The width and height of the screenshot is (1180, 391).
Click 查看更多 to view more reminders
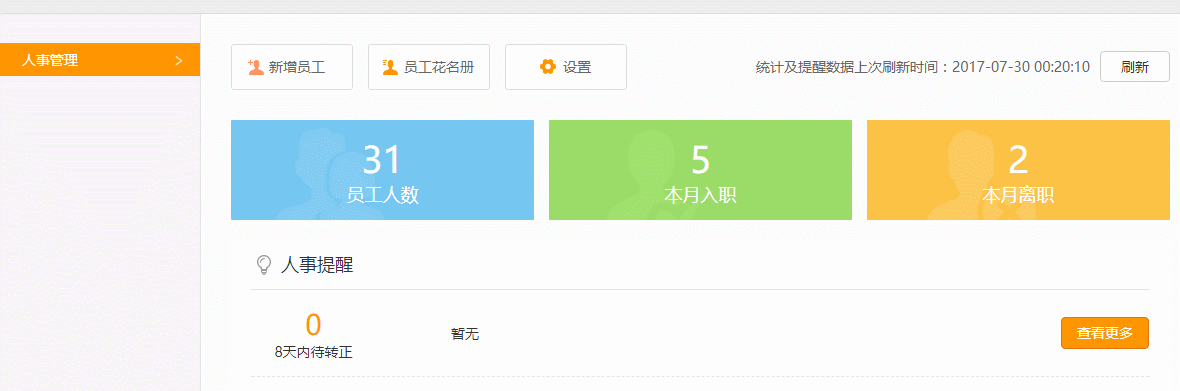[1105, 333]
